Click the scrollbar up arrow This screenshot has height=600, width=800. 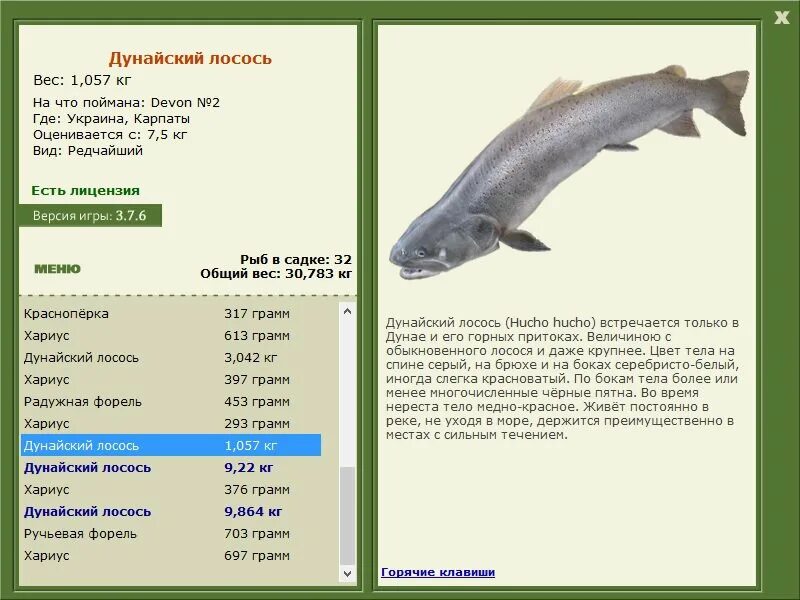point(349,310)
